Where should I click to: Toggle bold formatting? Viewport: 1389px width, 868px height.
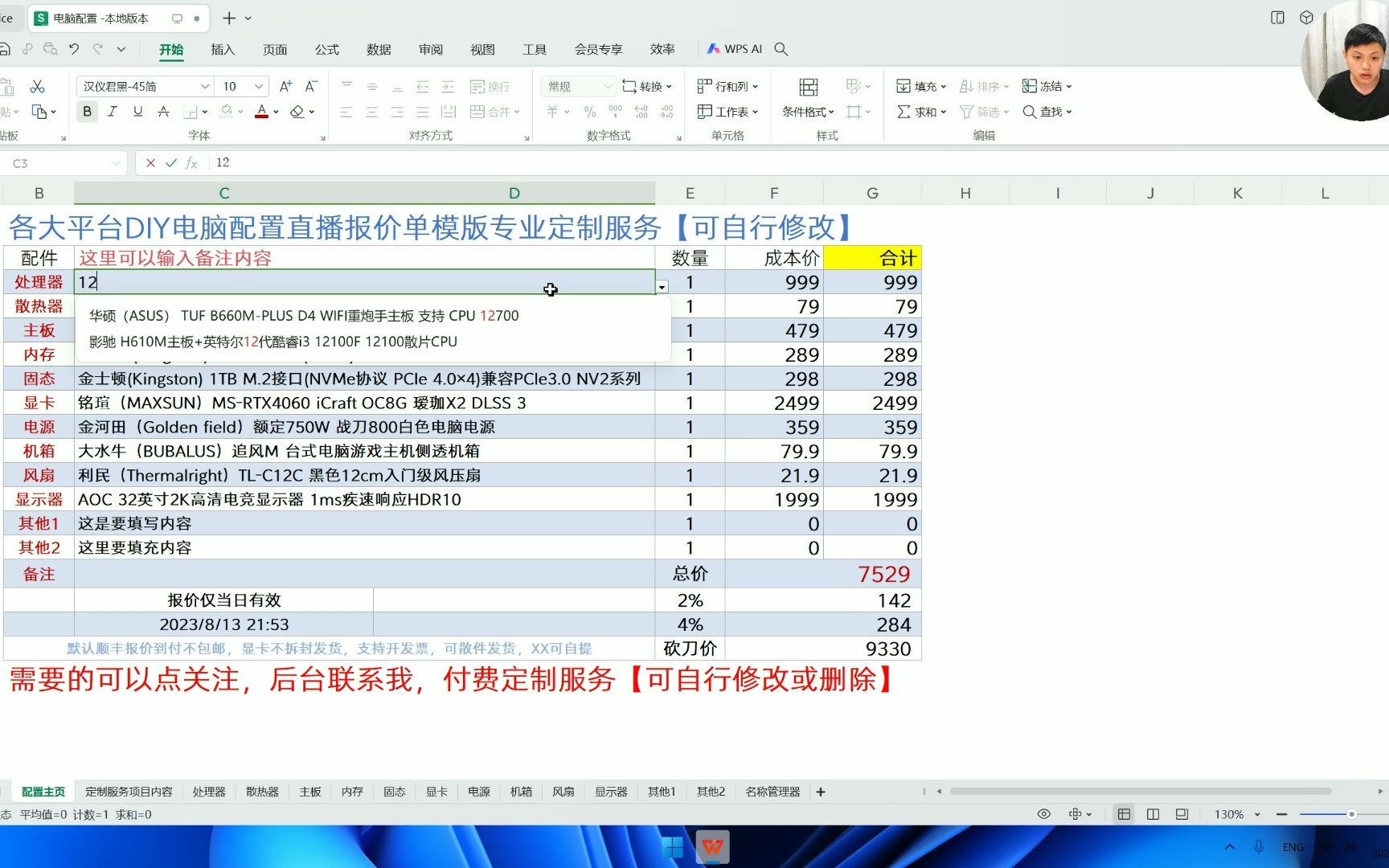[x=87, y=112]
